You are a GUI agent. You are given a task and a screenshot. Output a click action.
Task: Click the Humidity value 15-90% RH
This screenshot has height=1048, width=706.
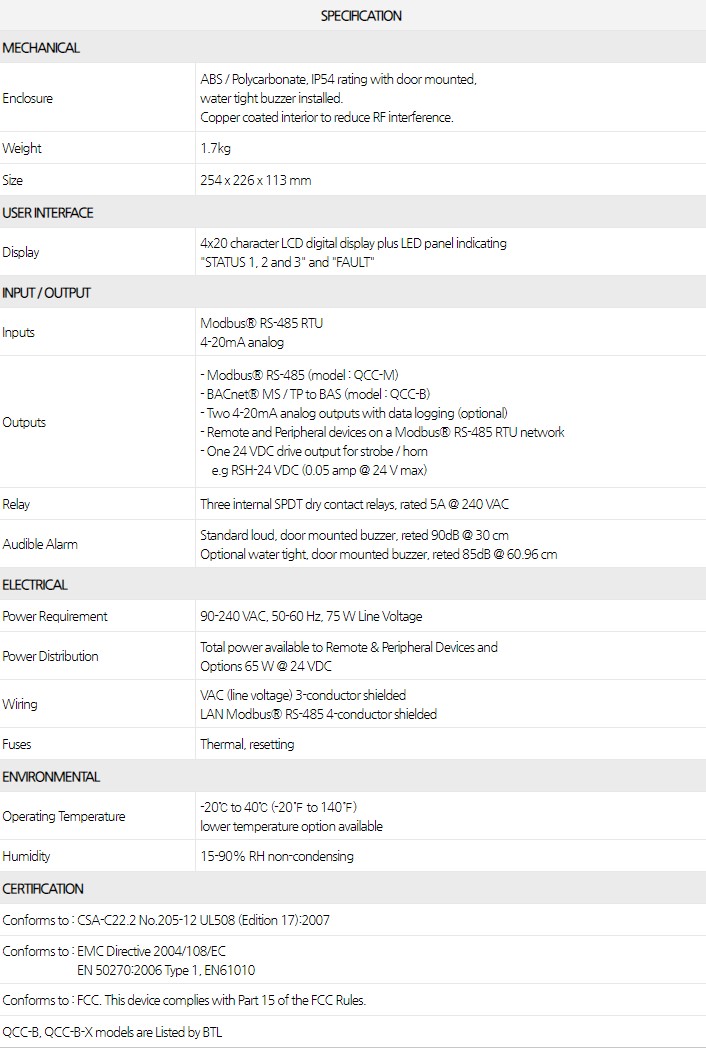point(276,856)
